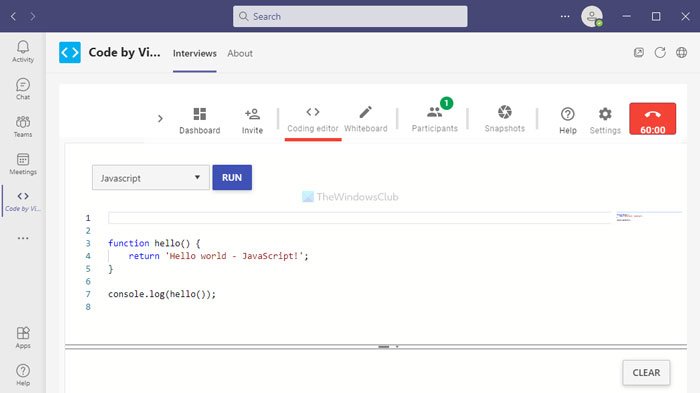Click the Search box in title bar
This screenshot has width=700, height=393.
(x=350, y=17)
